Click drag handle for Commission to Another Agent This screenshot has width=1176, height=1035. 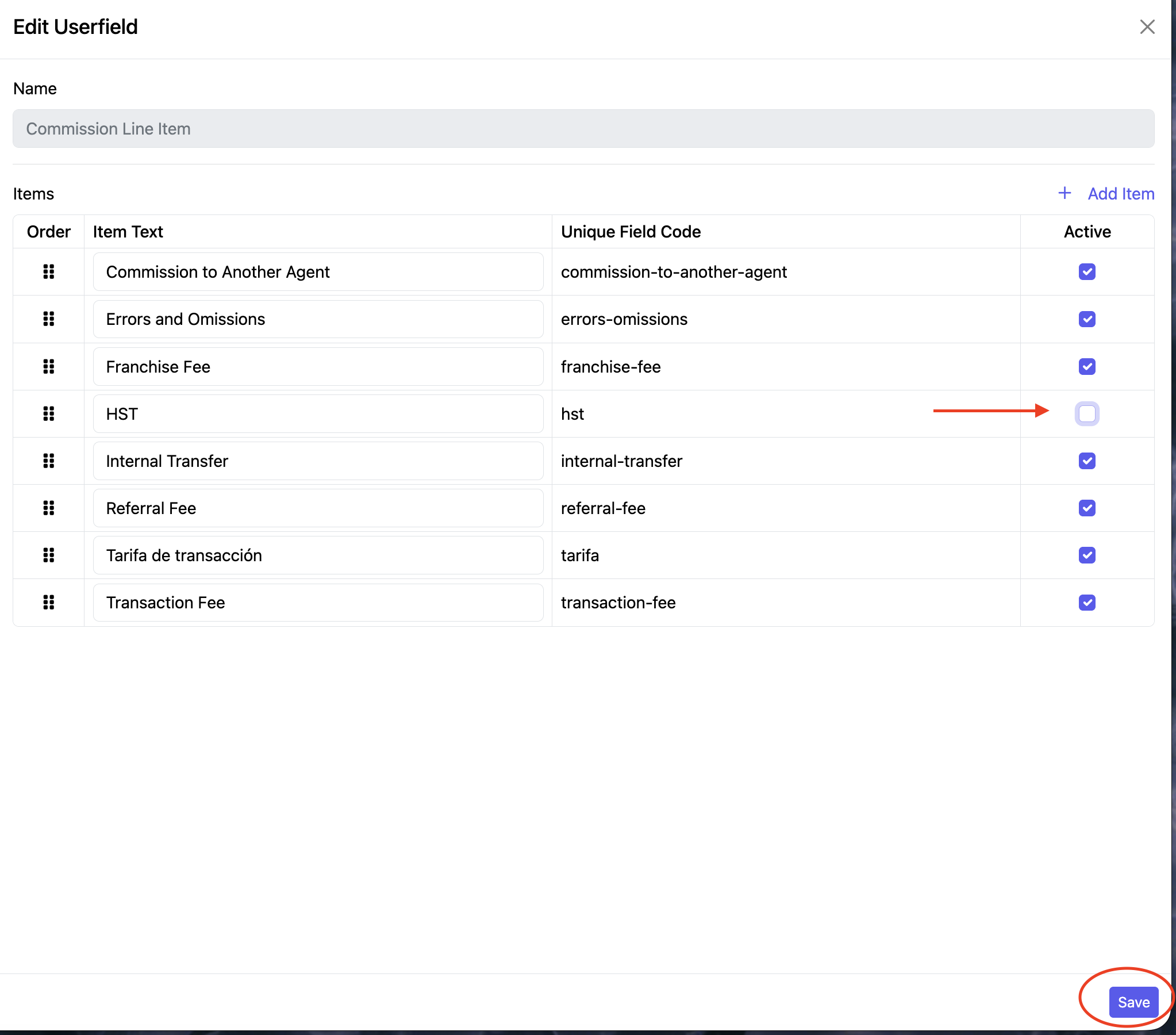(49, 272)
